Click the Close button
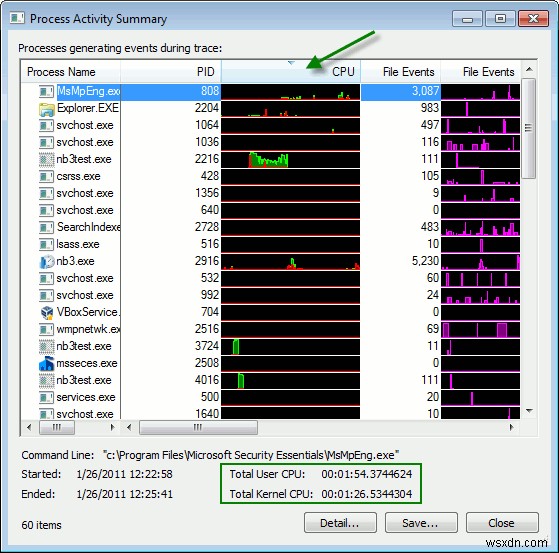Screen dimensions: 559x553 [502, 523]
